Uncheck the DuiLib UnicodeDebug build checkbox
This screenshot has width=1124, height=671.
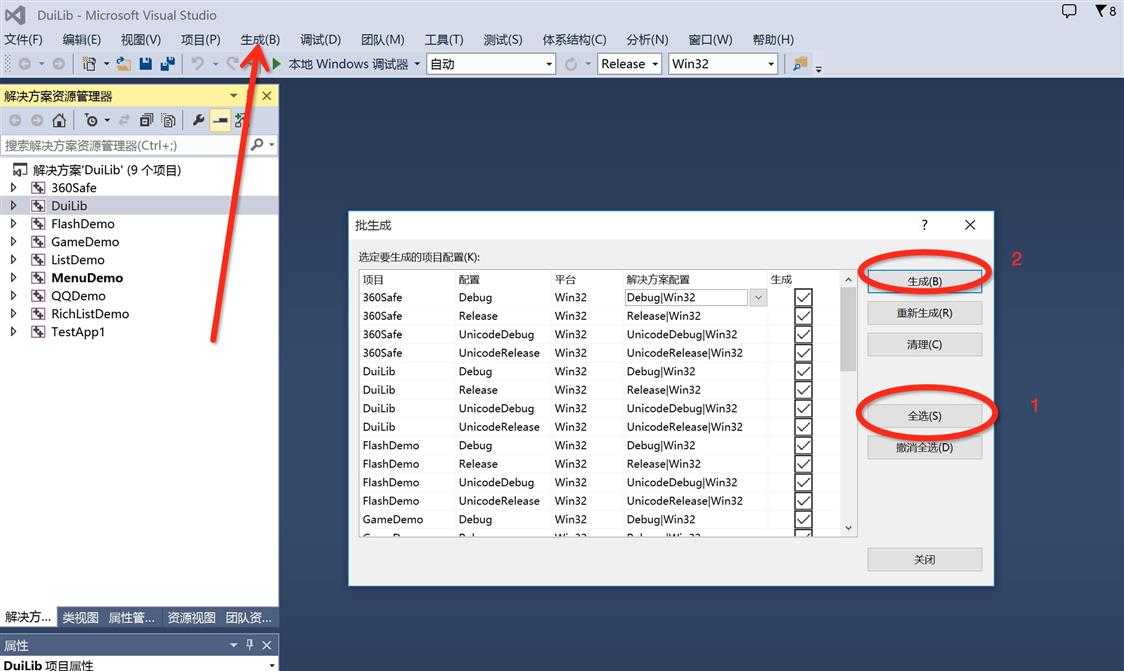(x=804, y=409)
